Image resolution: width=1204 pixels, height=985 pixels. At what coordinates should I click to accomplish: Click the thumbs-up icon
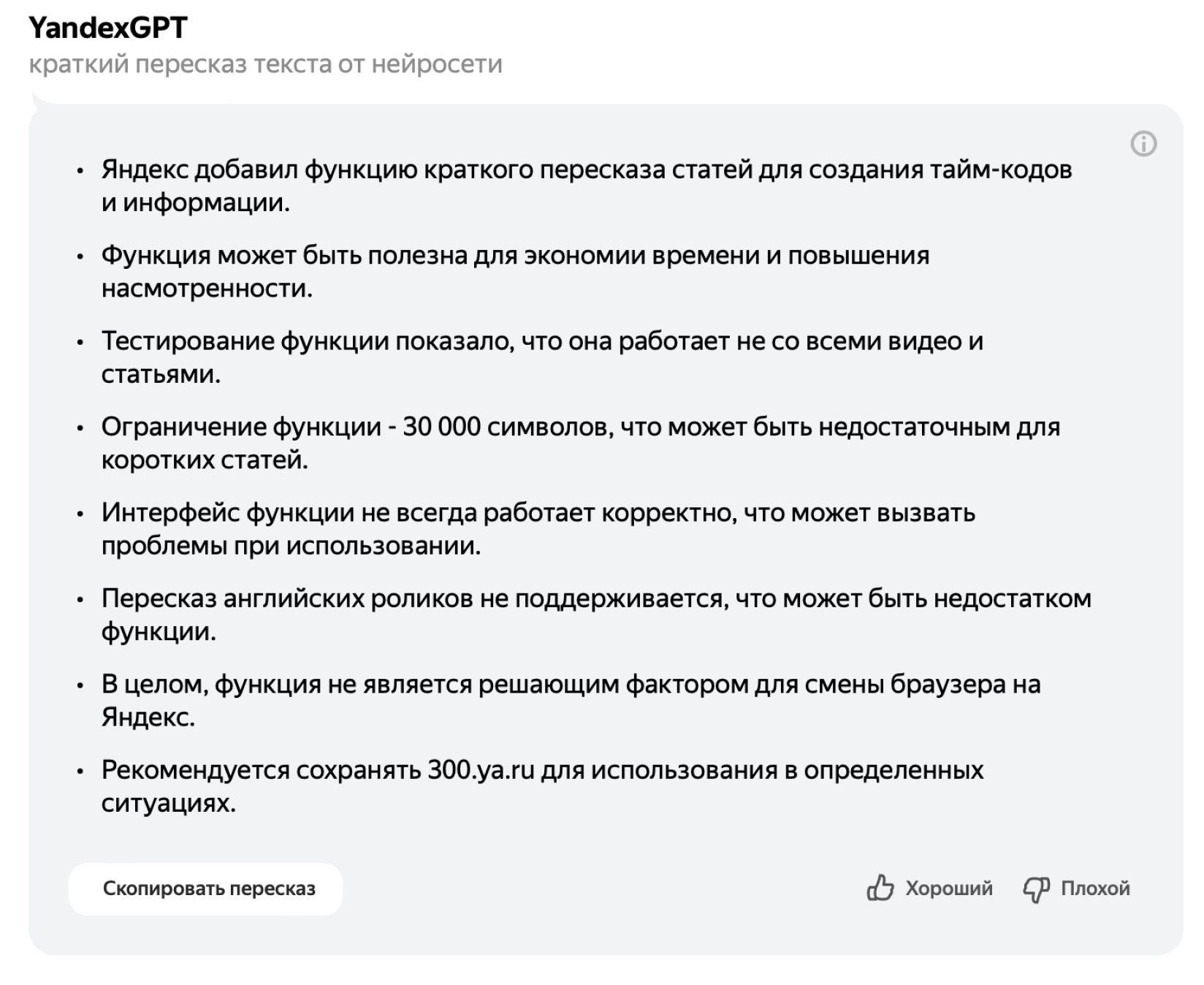pyautogui.click(x=880, y=889)
